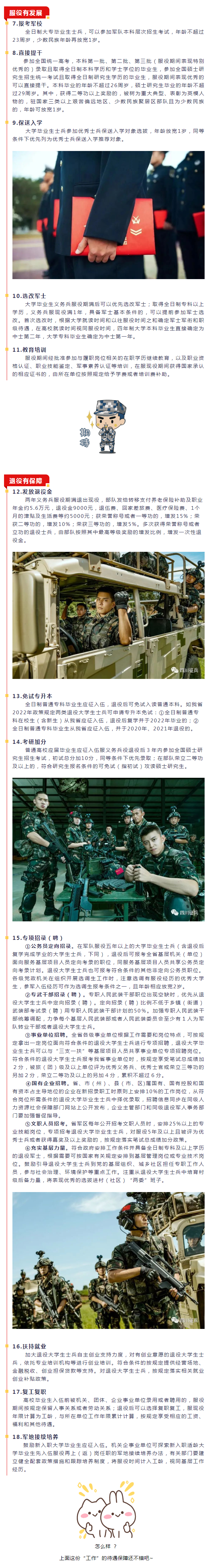Select the 8.直接提干 heading
The image size is (212, 1568).
click(x=28, y=53)
